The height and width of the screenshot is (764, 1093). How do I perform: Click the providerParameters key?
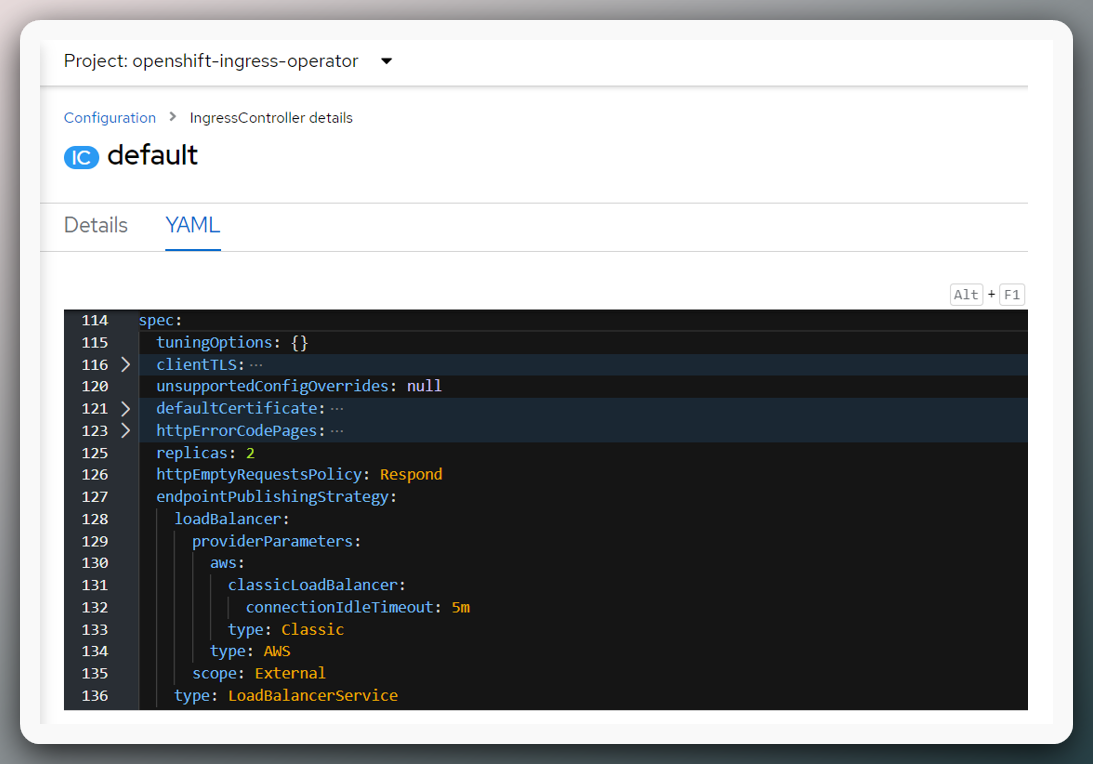click(273, 542)
